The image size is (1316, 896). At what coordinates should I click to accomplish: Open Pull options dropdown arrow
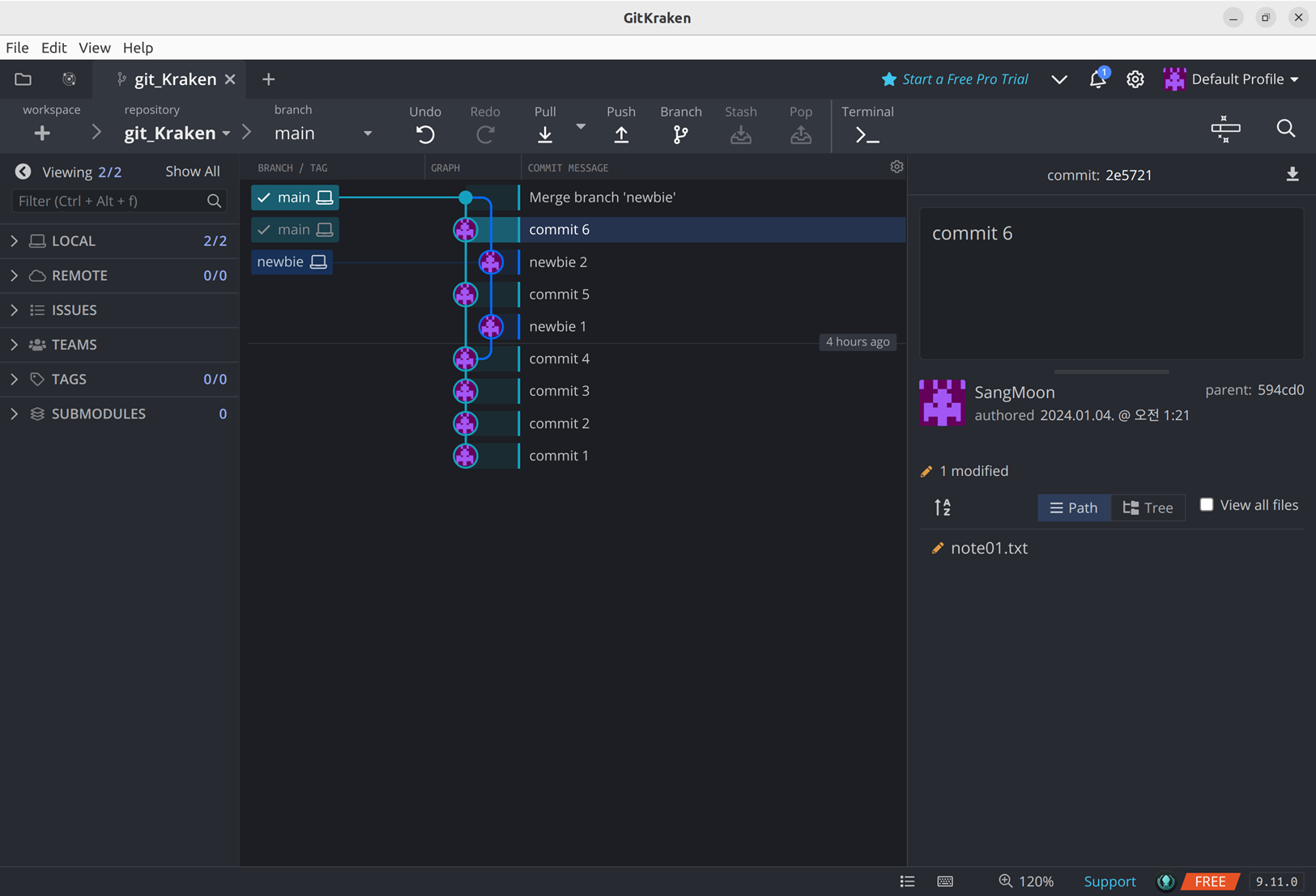click(x=581, y=126)
